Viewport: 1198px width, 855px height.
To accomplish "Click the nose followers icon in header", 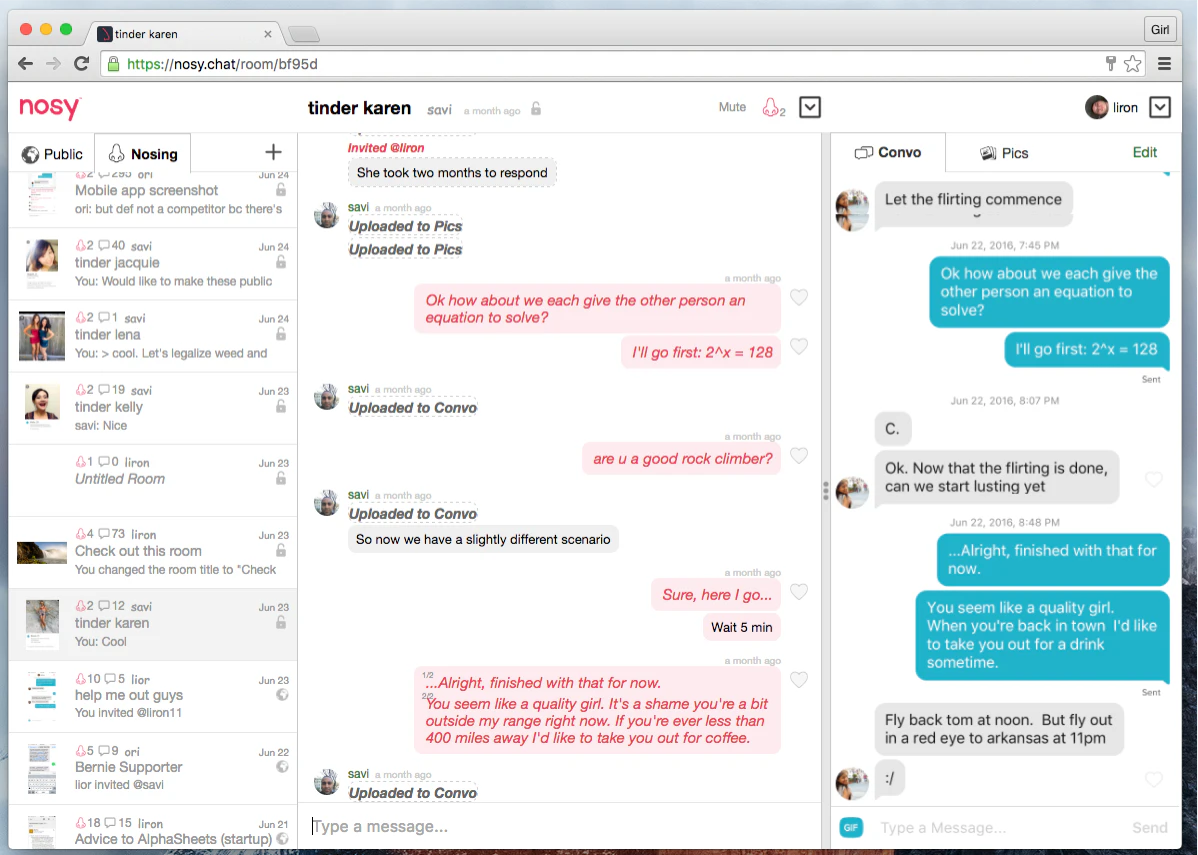I will tap(772, 108).
